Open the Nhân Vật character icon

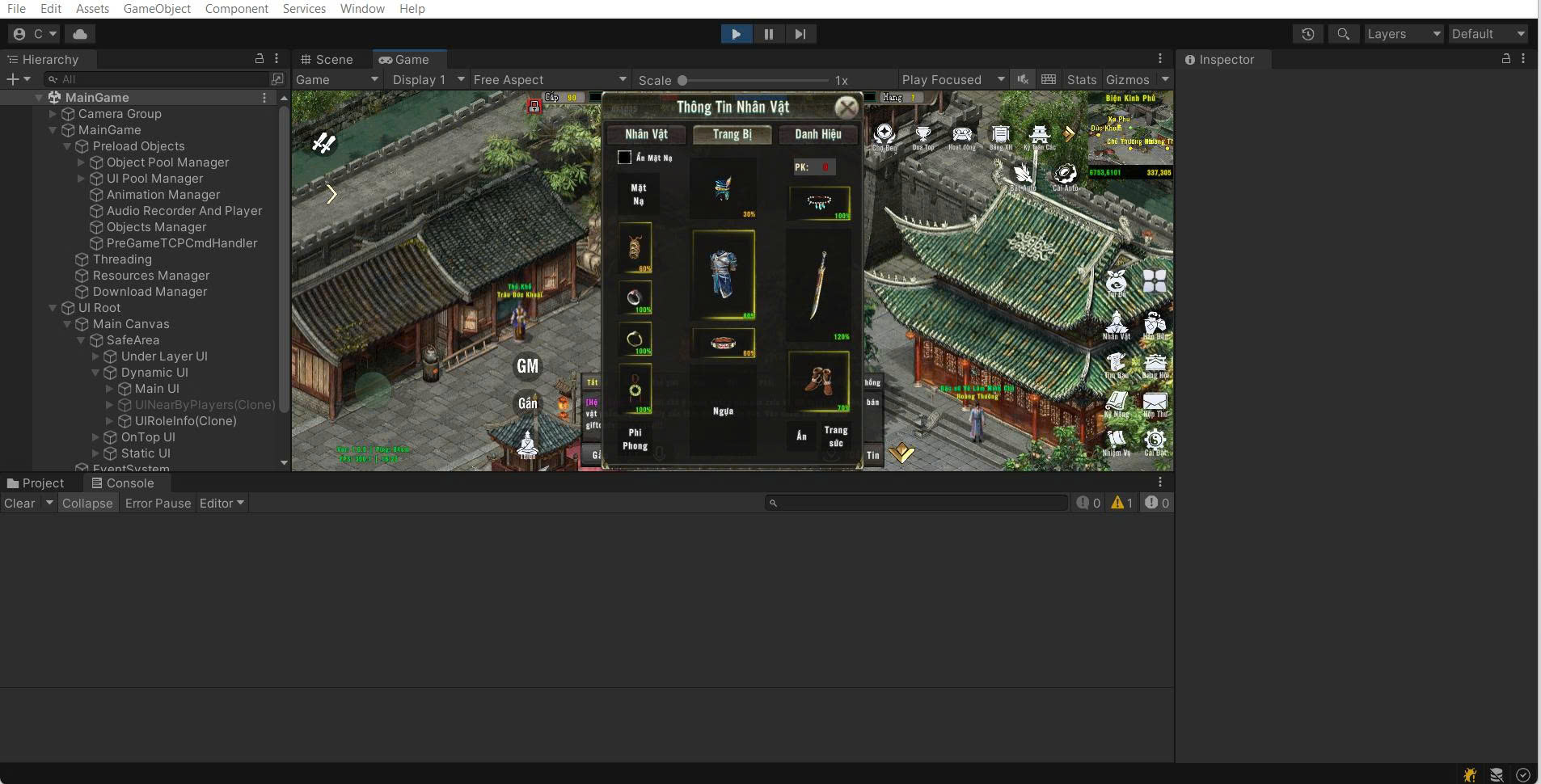[1117, 325]
